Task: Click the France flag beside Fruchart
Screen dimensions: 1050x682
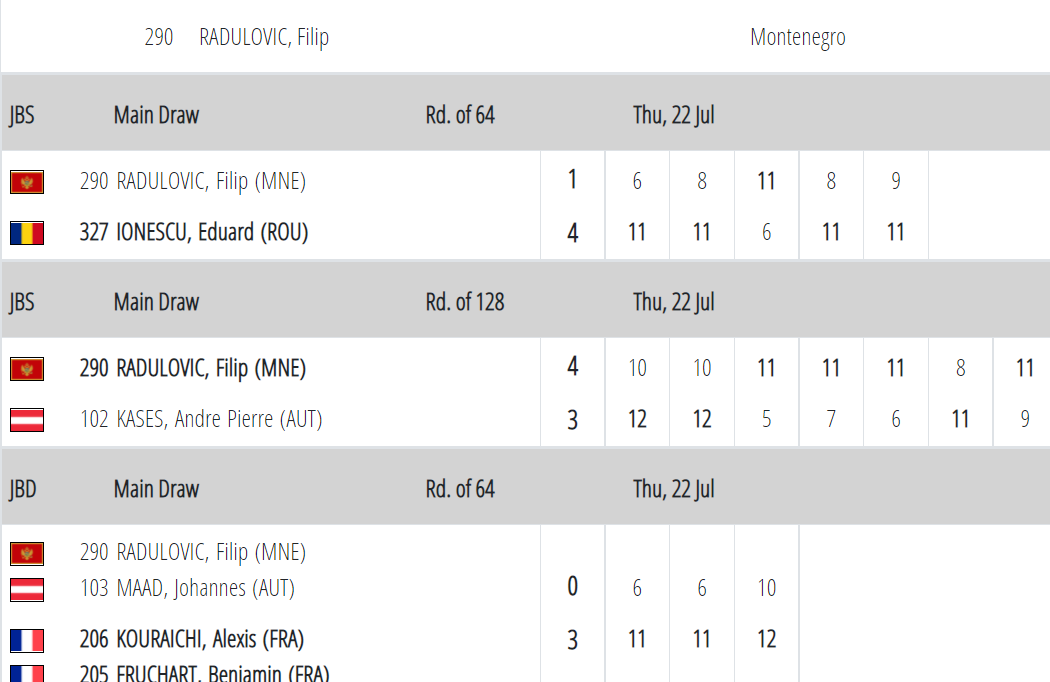Action: click(27, 673)
